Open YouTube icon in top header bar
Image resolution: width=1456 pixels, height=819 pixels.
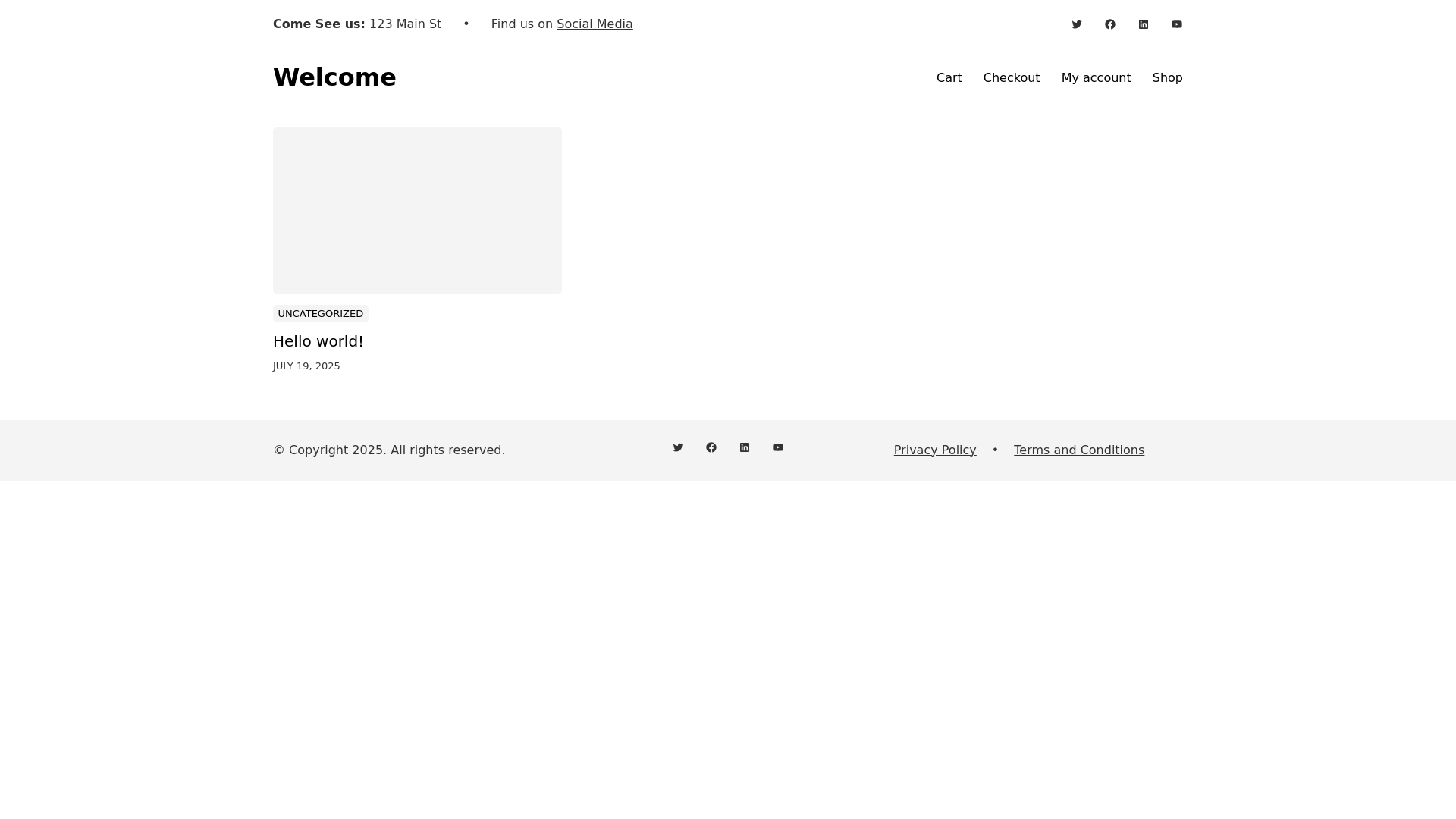(x=1177, y=24)
